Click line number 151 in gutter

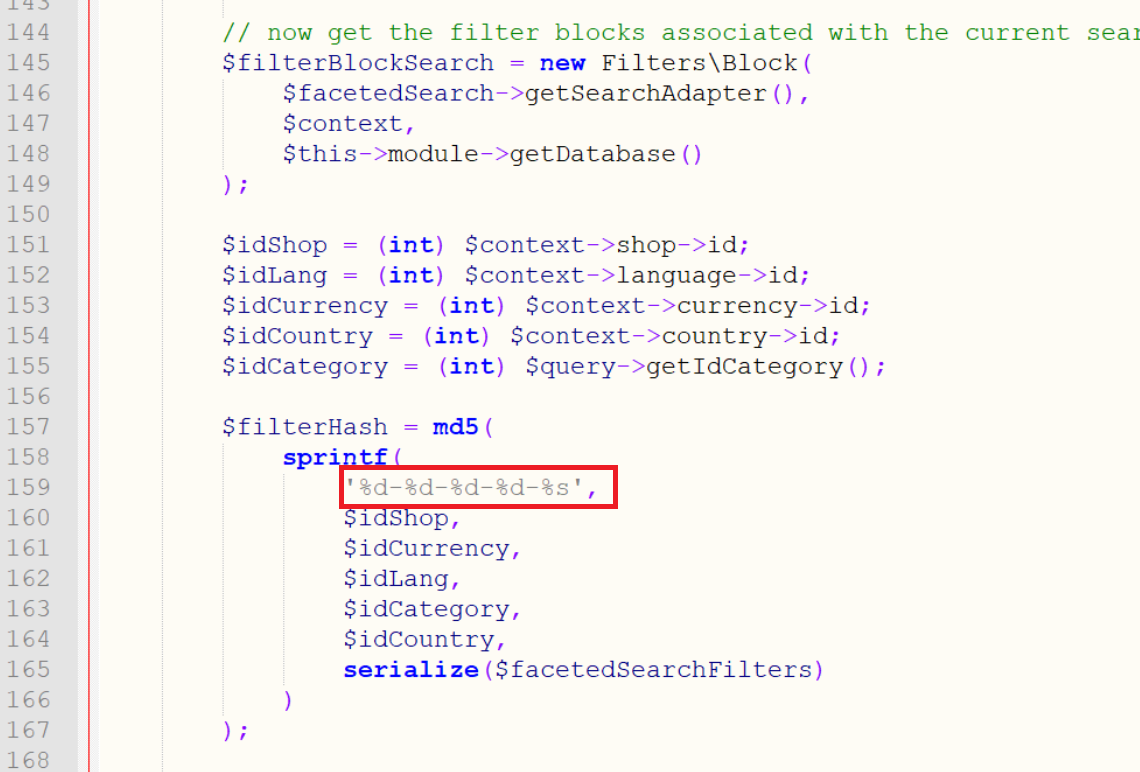(x=28, y=245)
